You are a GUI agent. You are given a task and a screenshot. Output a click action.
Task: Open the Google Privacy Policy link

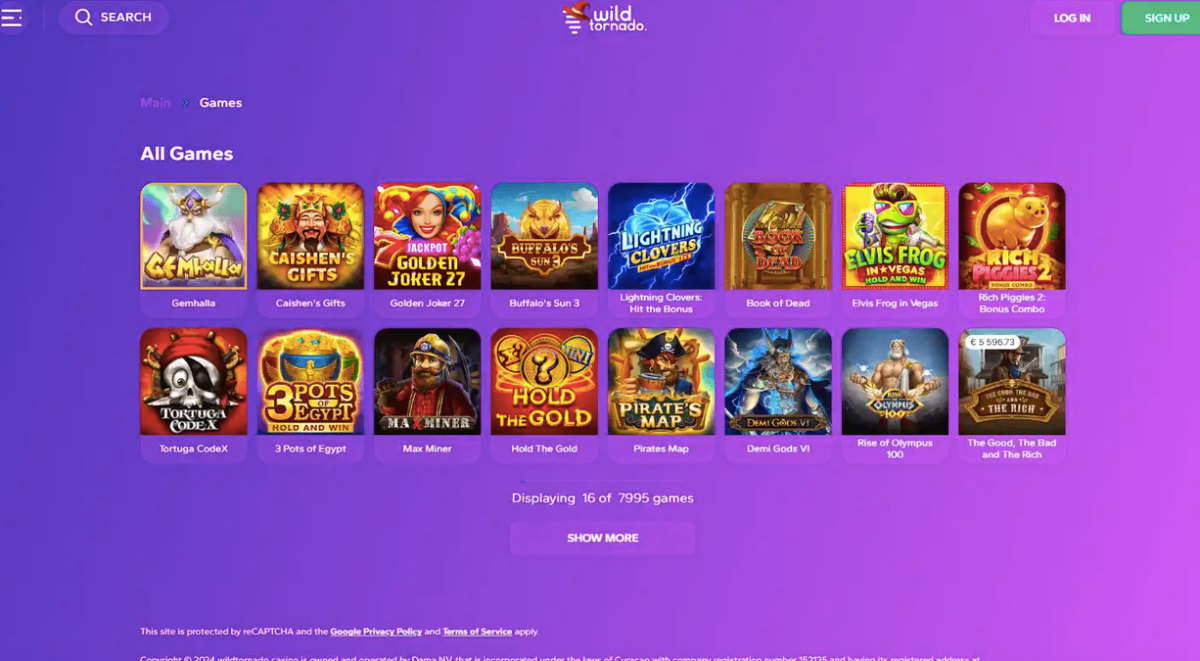click(376, 632)
